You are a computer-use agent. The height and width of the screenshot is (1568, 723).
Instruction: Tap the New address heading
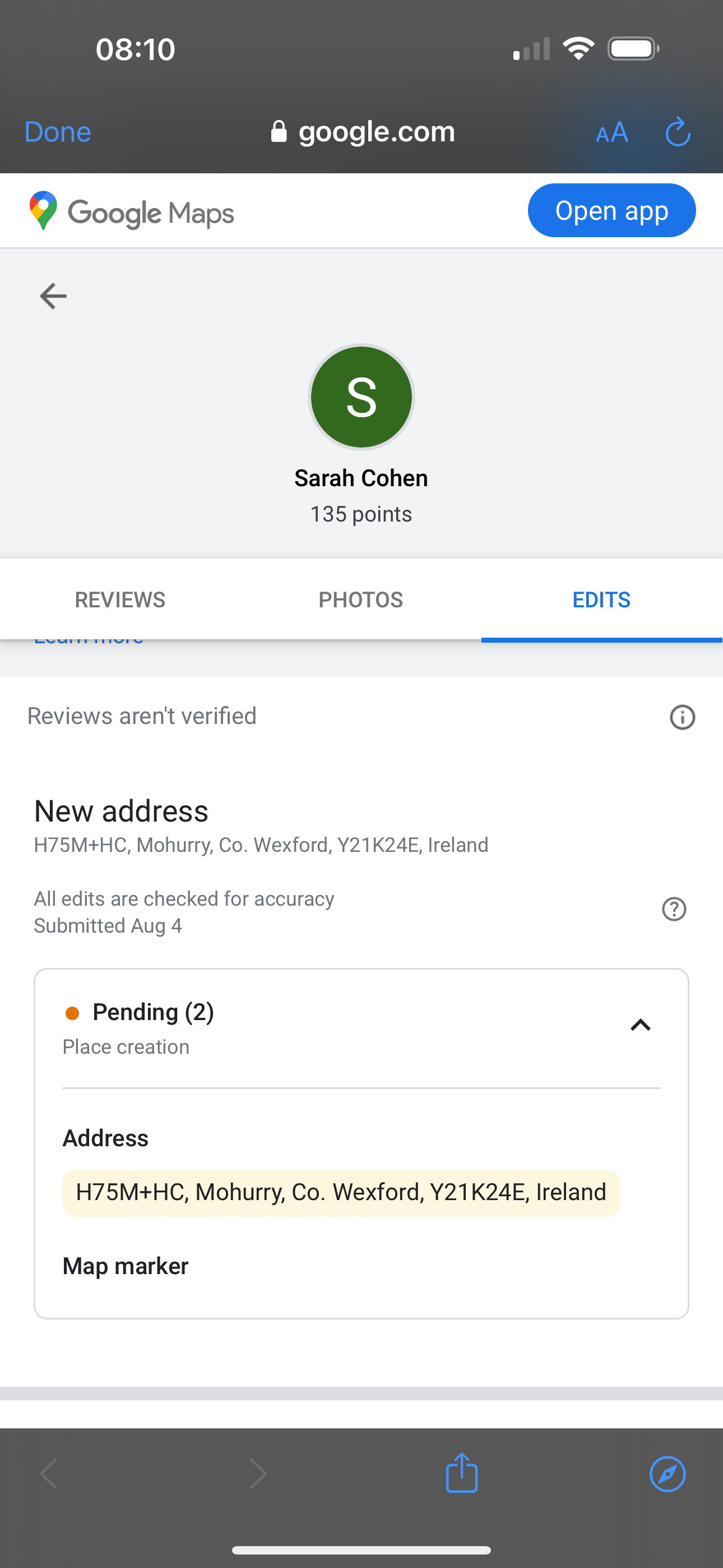(121, 811)
